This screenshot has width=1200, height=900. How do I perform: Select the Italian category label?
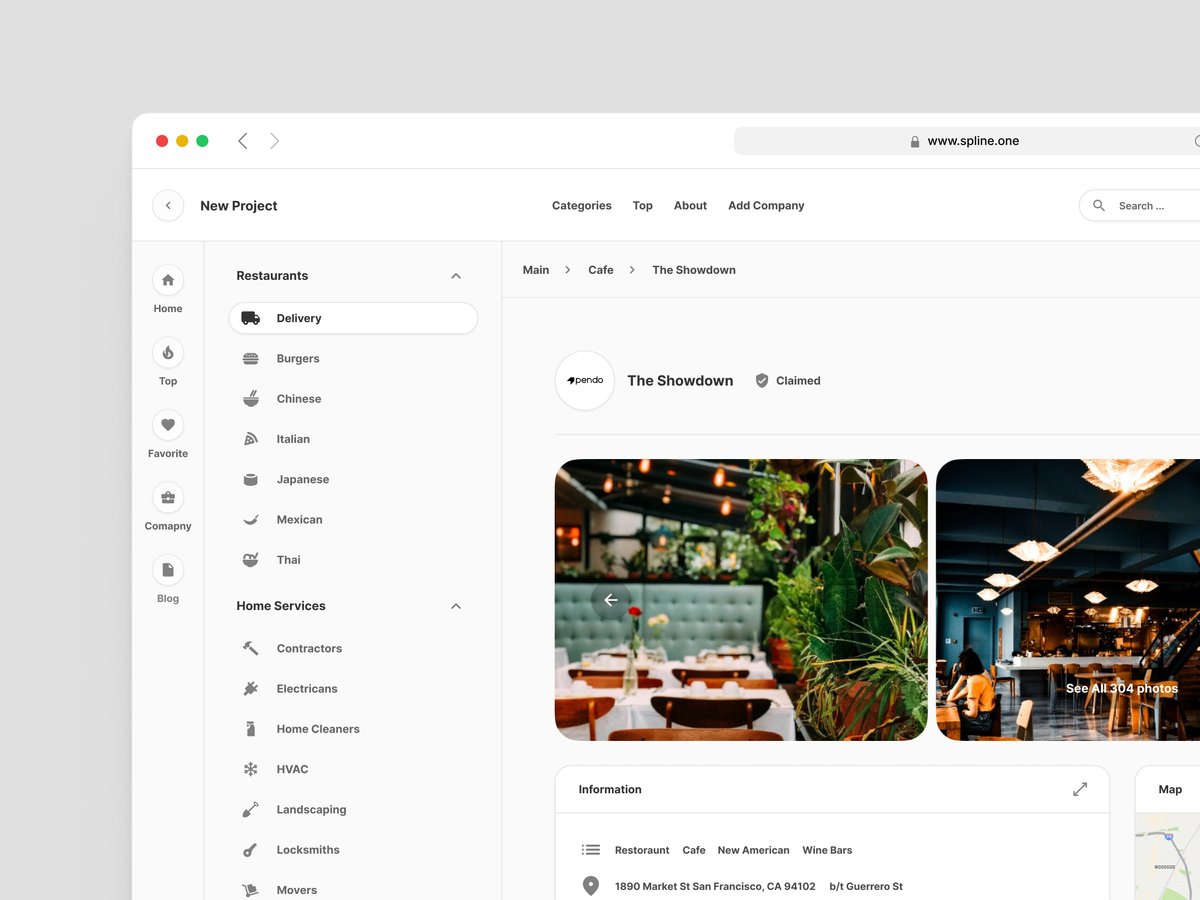point(293,439)
